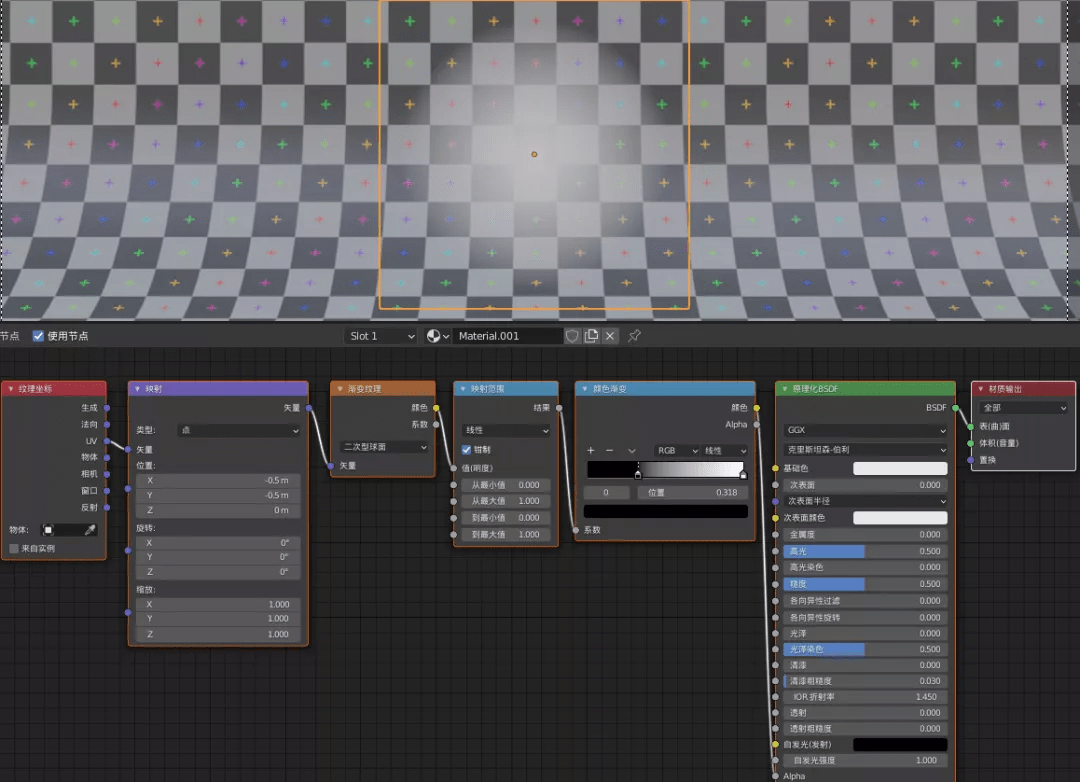Collapse the 映射 node via its triangle
Image resolution: width=1080 pixels, height=782 pixels.
tap(138, 389)
